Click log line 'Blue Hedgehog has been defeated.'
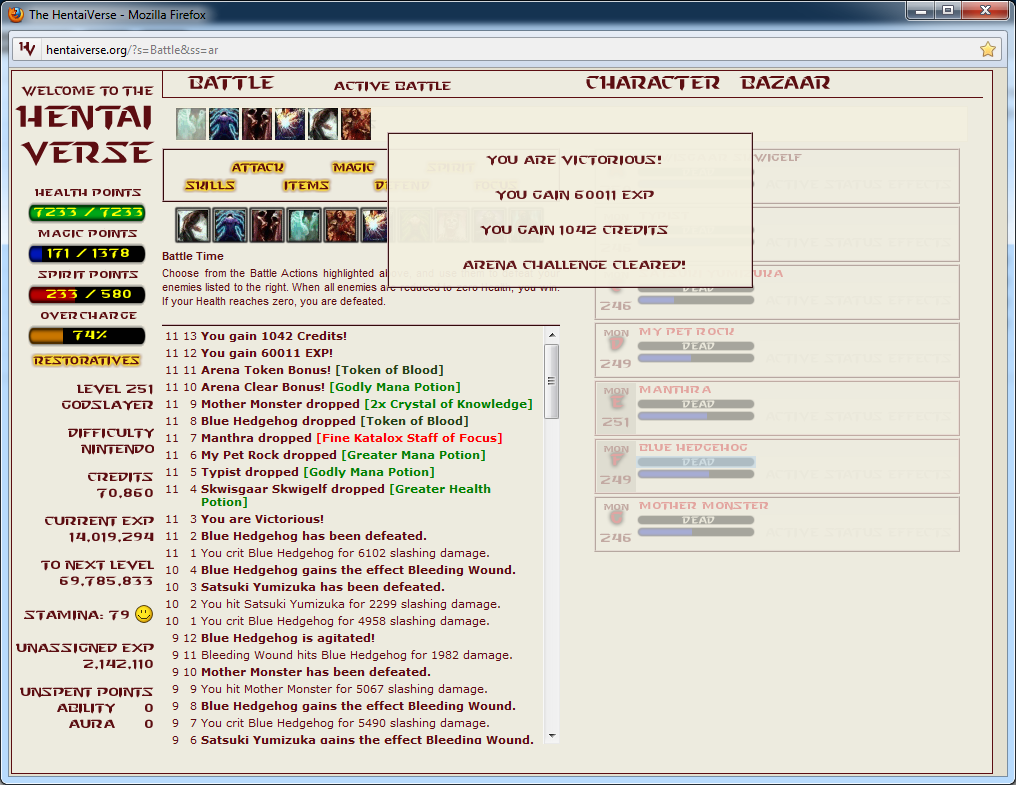Viewport: 1016px width, 785px height. pos(314,535)
